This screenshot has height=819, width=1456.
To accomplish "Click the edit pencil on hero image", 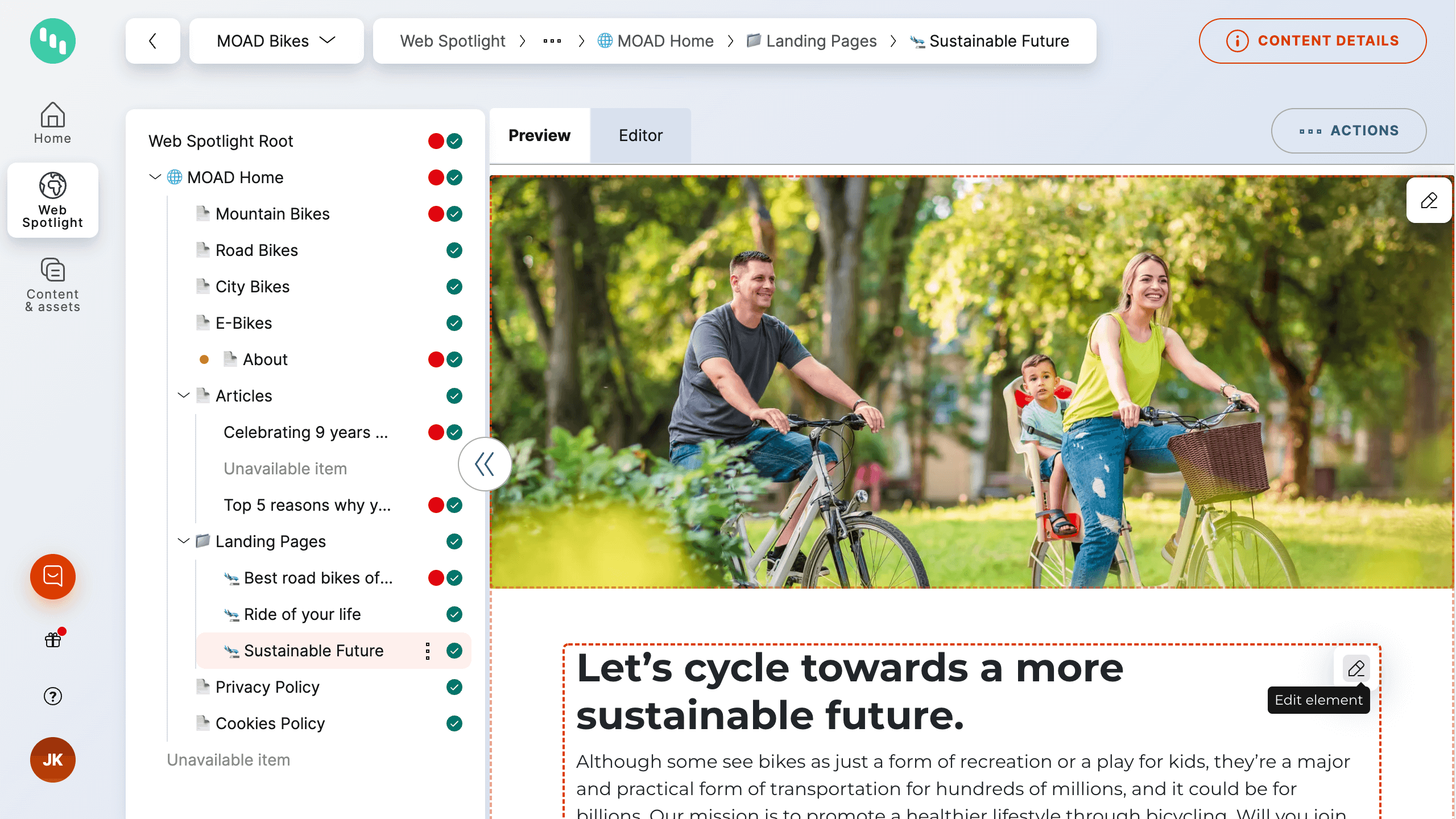I will (1429, 200).
